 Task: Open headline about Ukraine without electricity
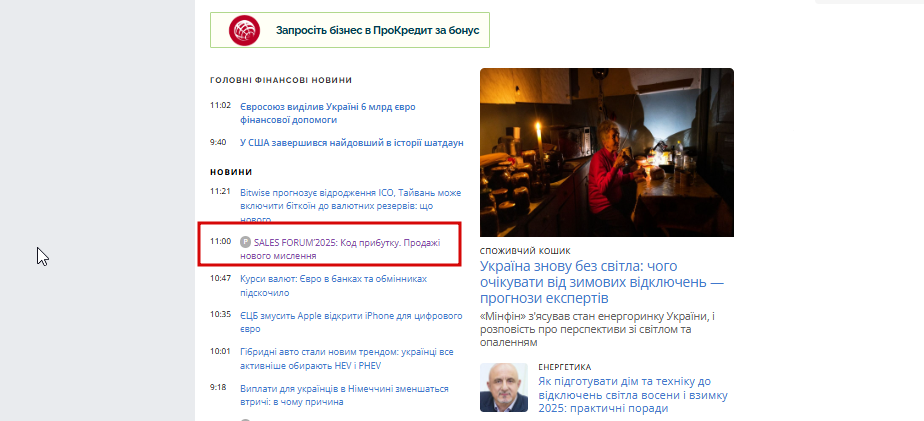point(602,282)
